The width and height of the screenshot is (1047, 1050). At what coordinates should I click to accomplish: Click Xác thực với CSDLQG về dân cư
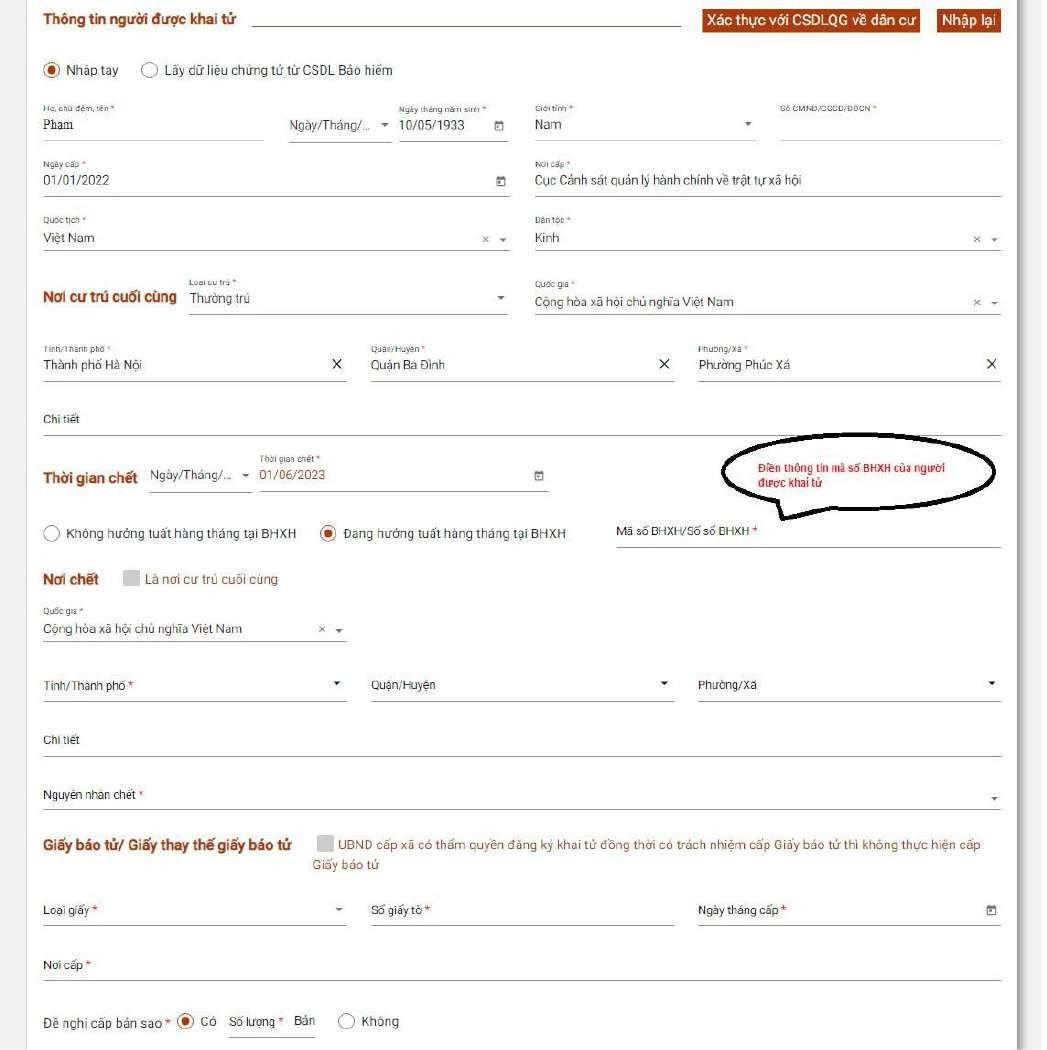click(x=811, y=21)
